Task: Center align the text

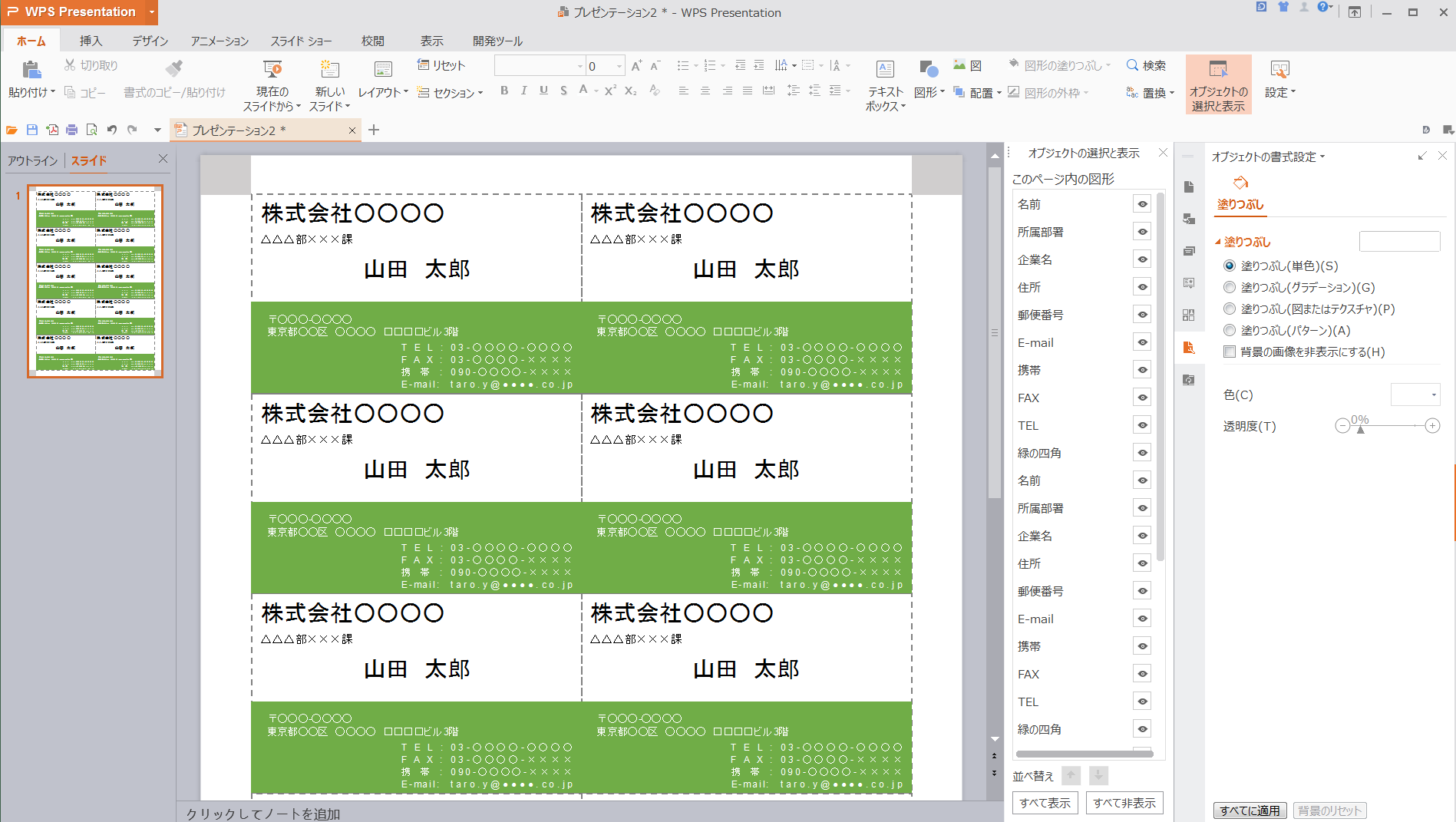Action: tap(705, 91)
